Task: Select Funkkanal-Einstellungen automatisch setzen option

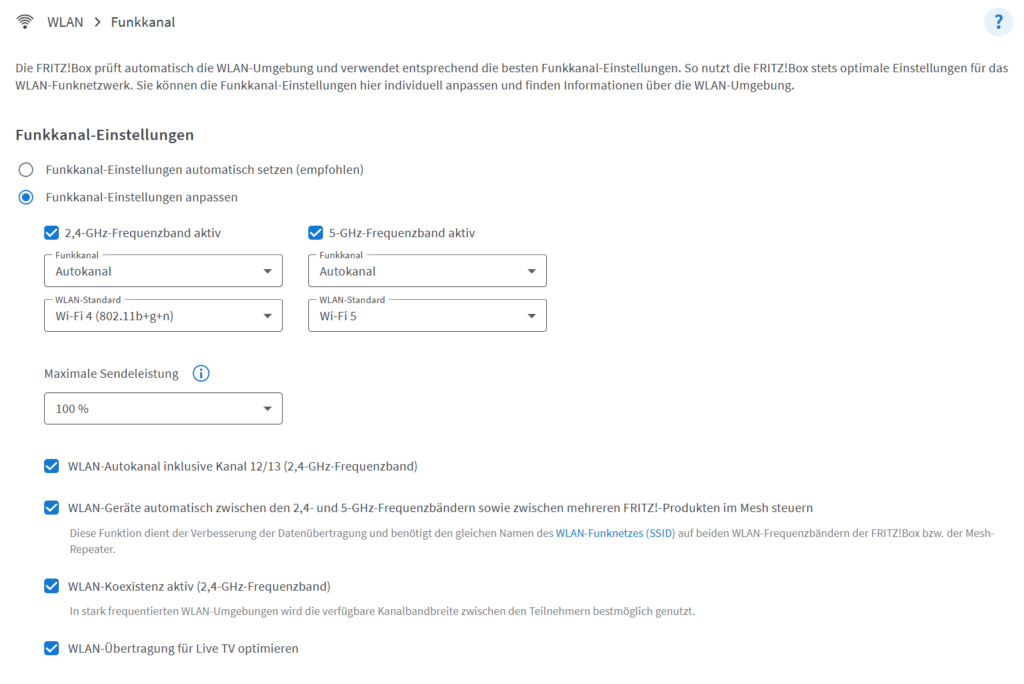Action: pyautogui.click(x=26, y=170)
